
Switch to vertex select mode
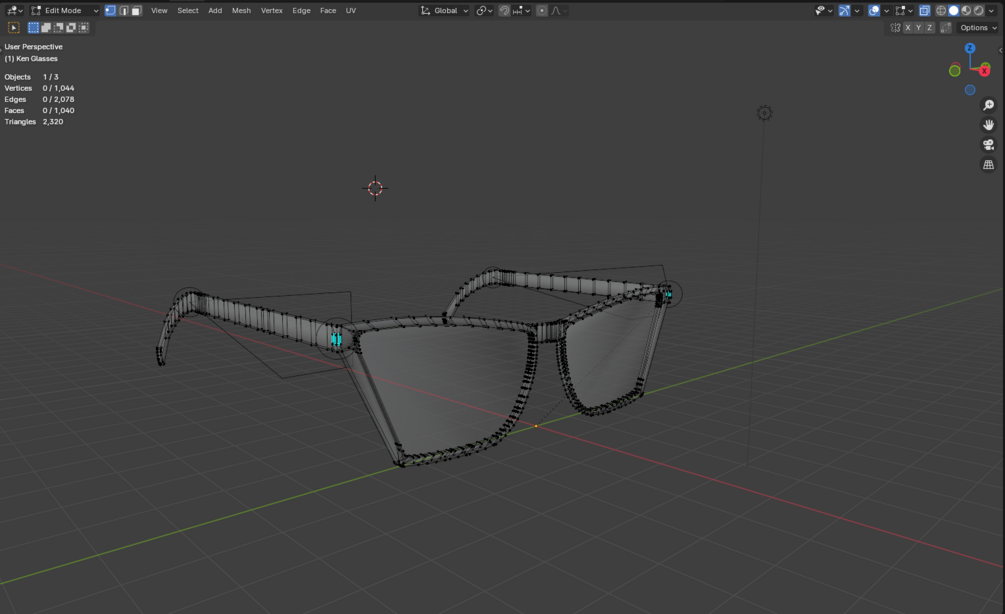pos(110,10)
